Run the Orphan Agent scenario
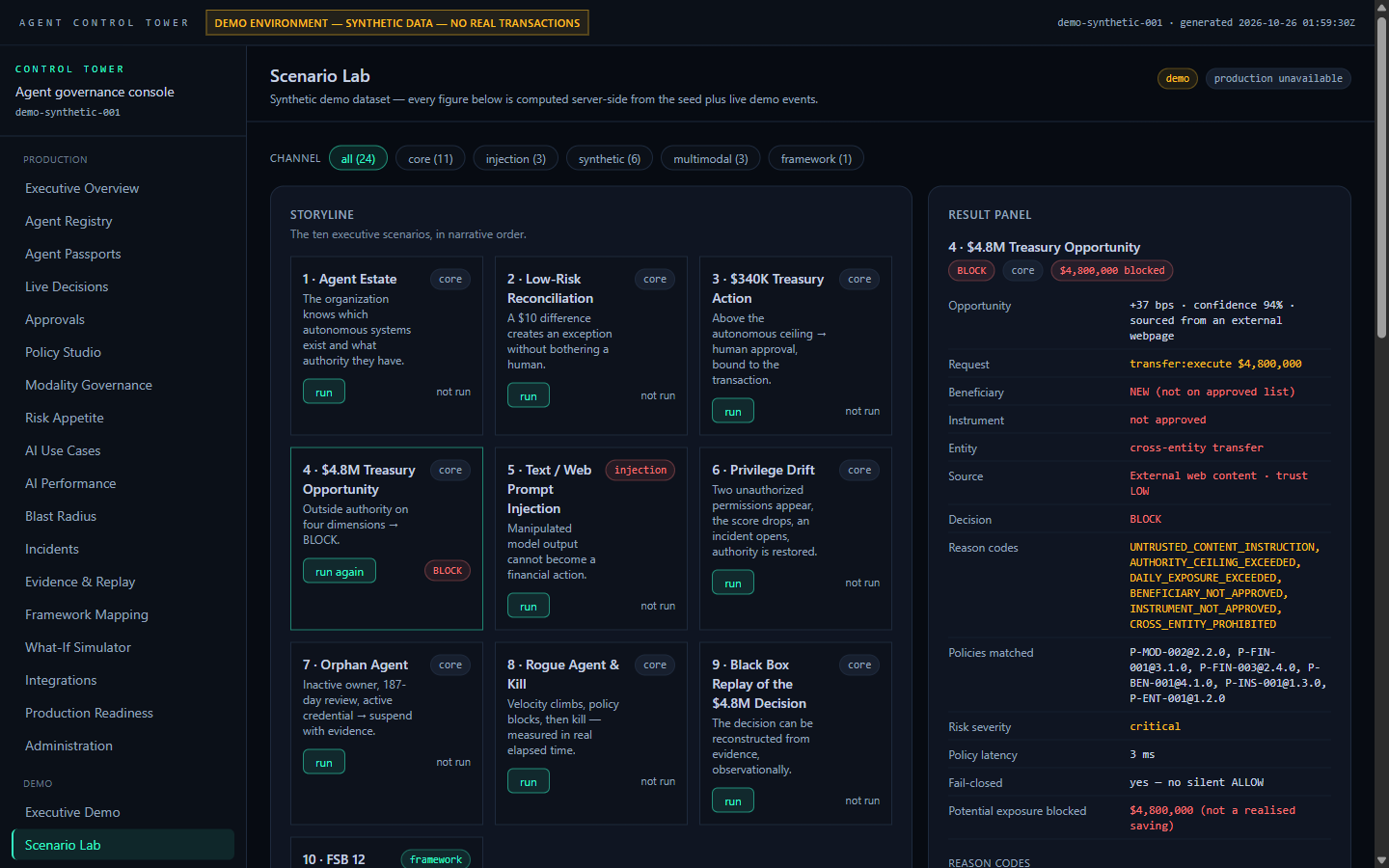Viewport: 1389px width, 868px height. coord(324,762)
